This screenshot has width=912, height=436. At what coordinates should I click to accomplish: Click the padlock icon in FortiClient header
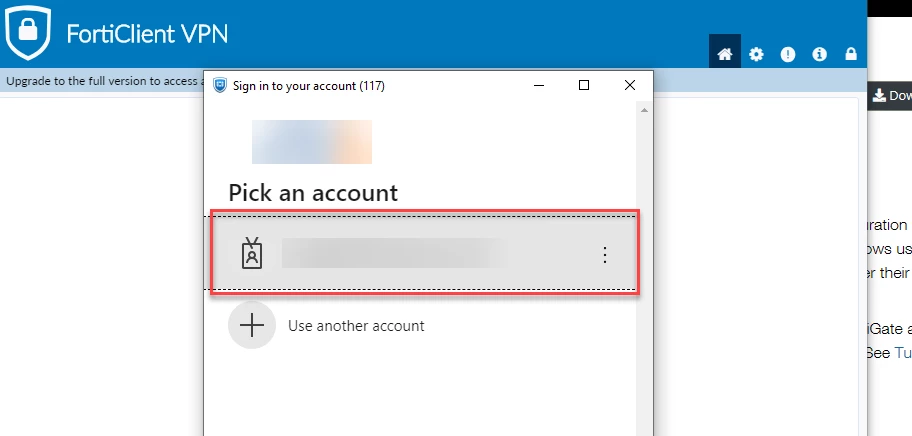pos(851,54)
